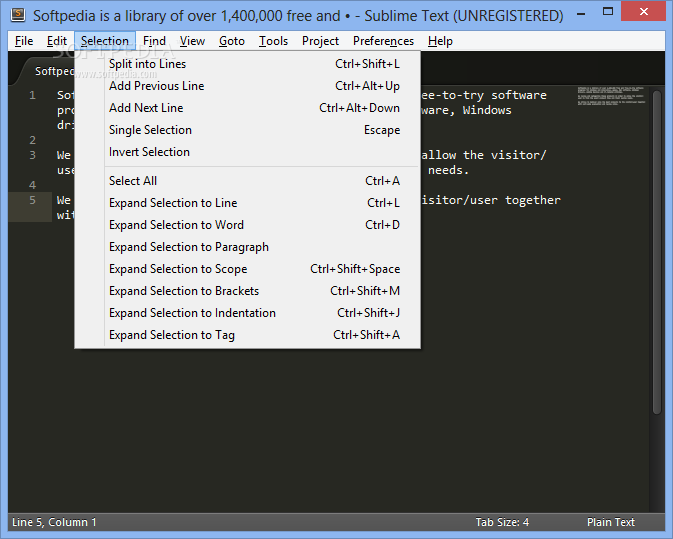Image resolution: width=673 pixels, height=539 pixels.
Task: Choose Expand Selection to Indentation
Action: click(x=248, y=313)
